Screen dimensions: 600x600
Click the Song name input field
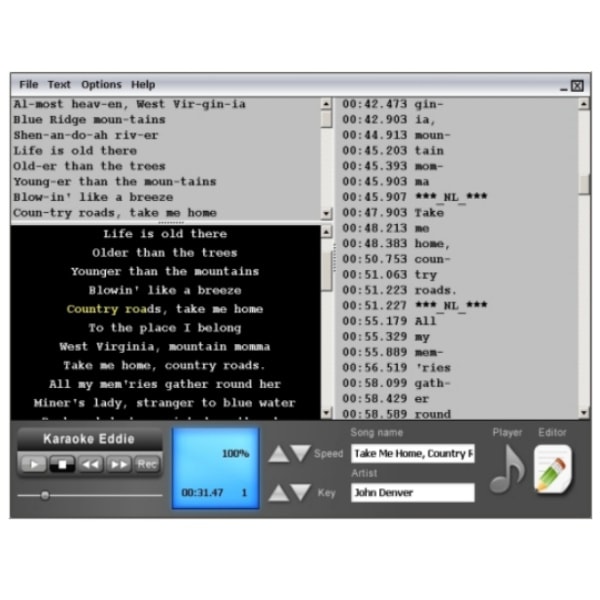click(x=413, y=453)
